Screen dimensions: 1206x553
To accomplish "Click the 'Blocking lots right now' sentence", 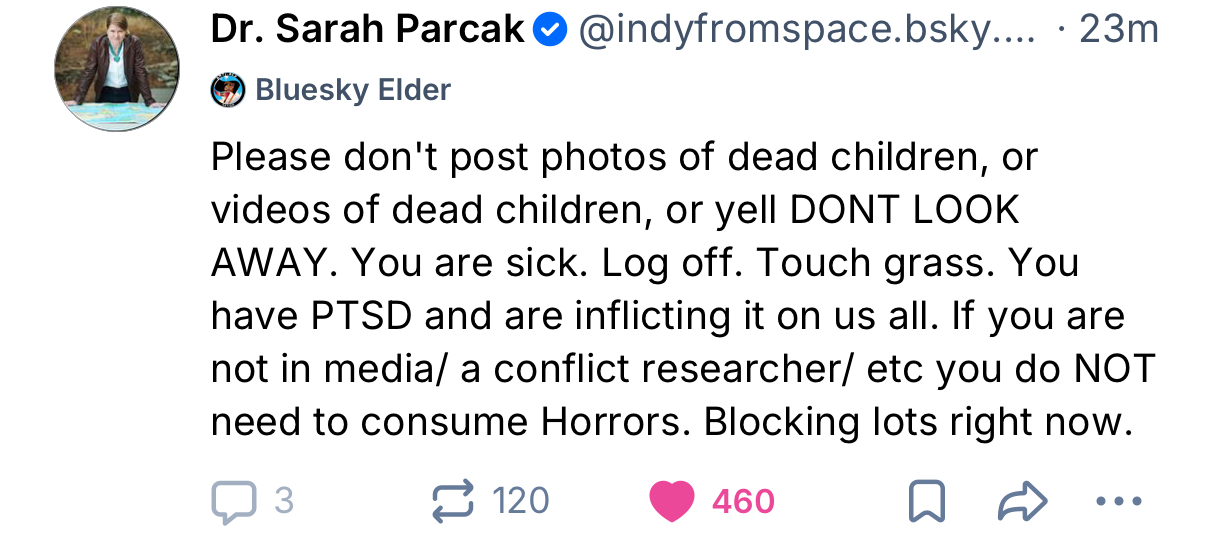I will pyautogui.click(x=918, y=422).
